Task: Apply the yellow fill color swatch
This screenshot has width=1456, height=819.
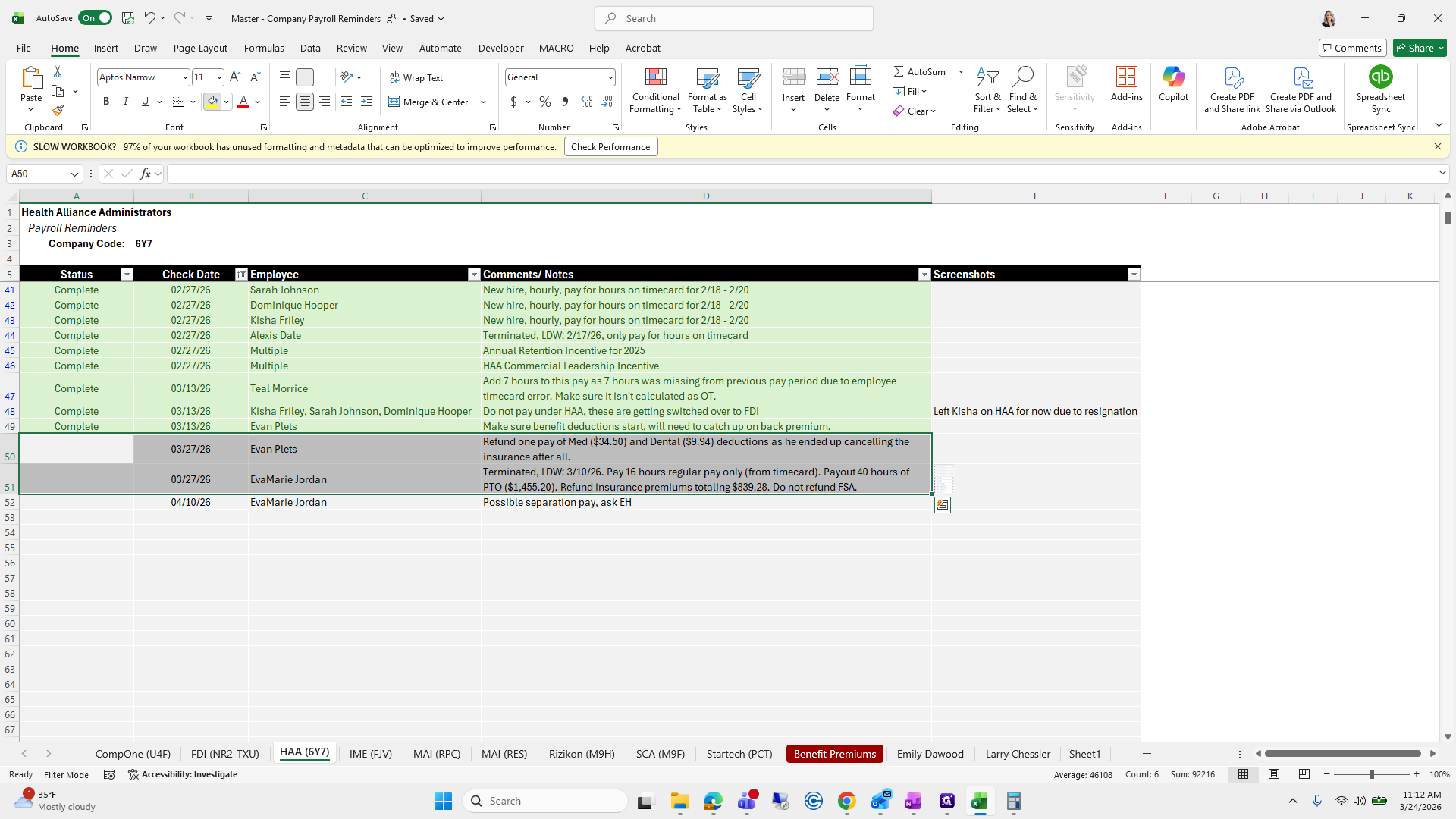Action: pyautogui.click(x=212, y=102)
